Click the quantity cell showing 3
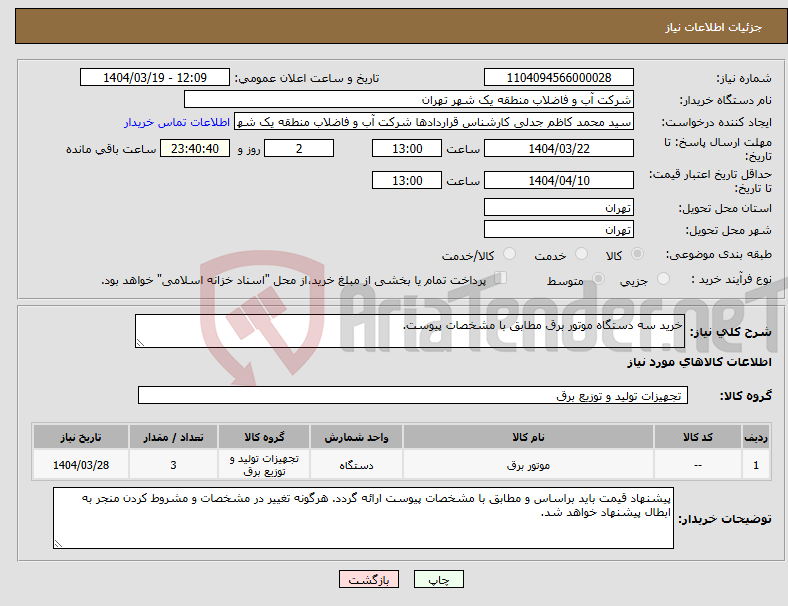This screenshot has width=788, height=606. (x=173, y=465)
